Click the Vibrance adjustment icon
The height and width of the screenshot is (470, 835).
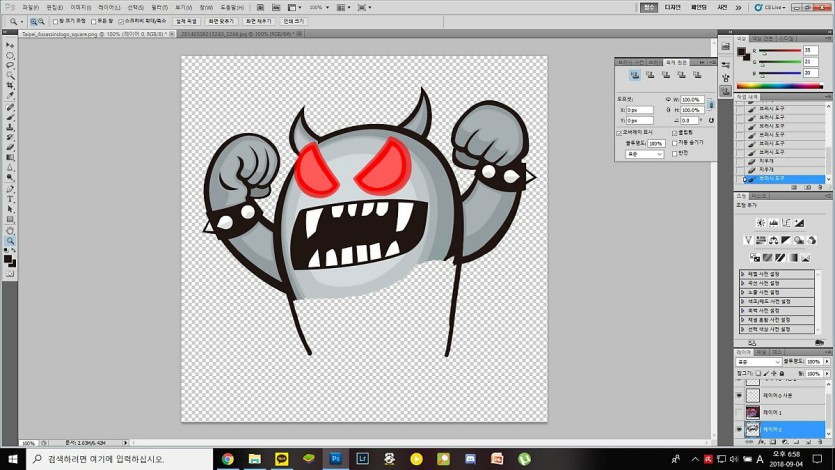[x=748, y=240]
